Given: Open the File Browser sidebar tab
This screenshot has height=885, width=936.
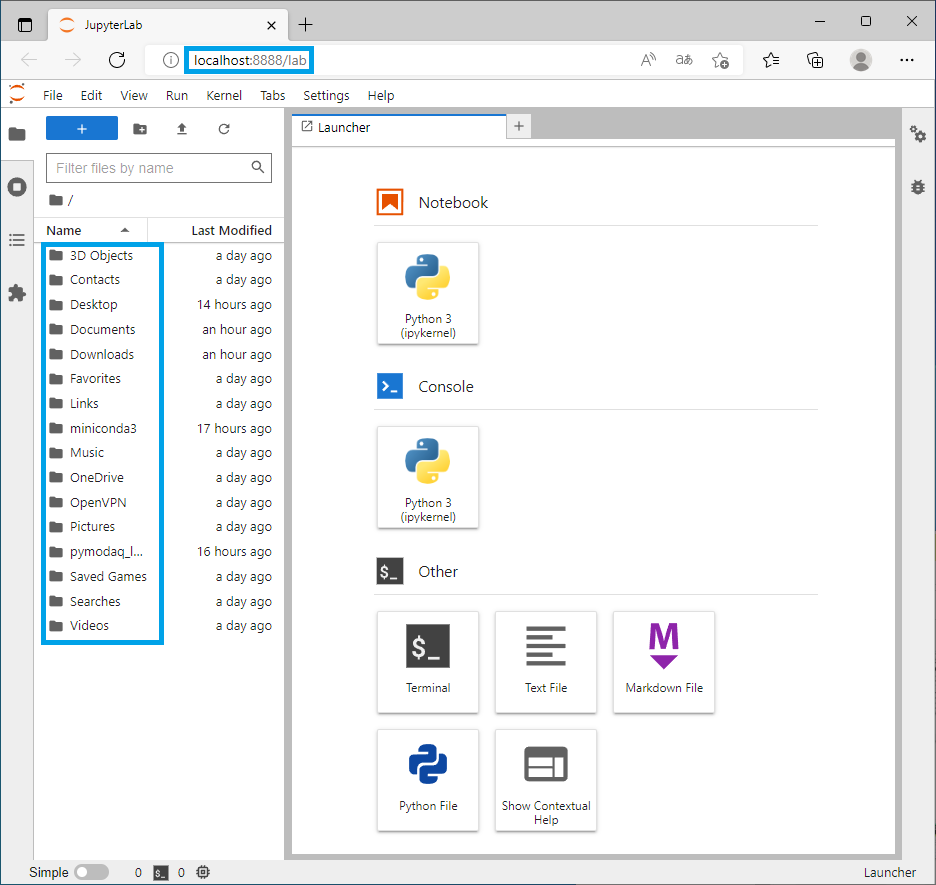Looking at the screenshot, I should 17,134.
